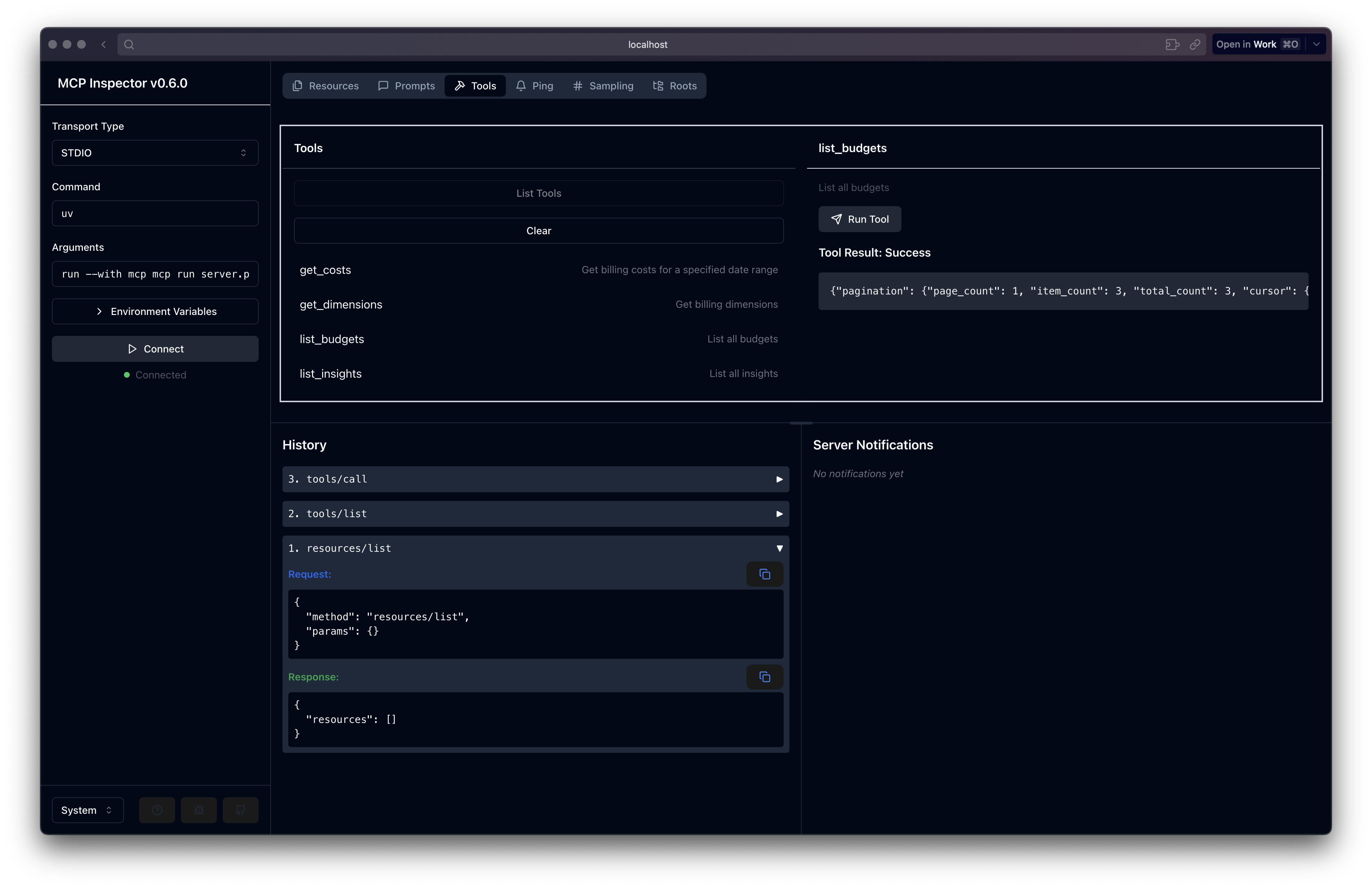Click the Arguments input field
The image size is (1372, 888).
[x=155, y=274]
